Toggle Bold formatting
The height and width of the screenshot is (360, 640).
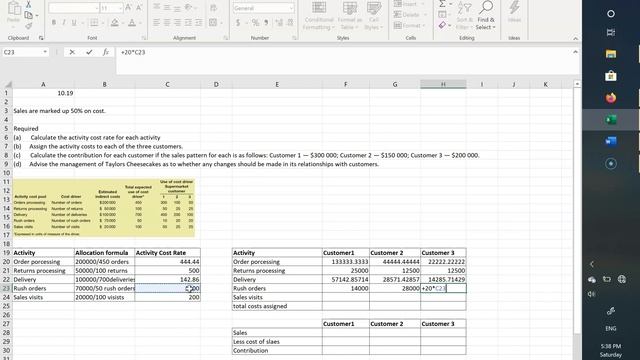53,23
